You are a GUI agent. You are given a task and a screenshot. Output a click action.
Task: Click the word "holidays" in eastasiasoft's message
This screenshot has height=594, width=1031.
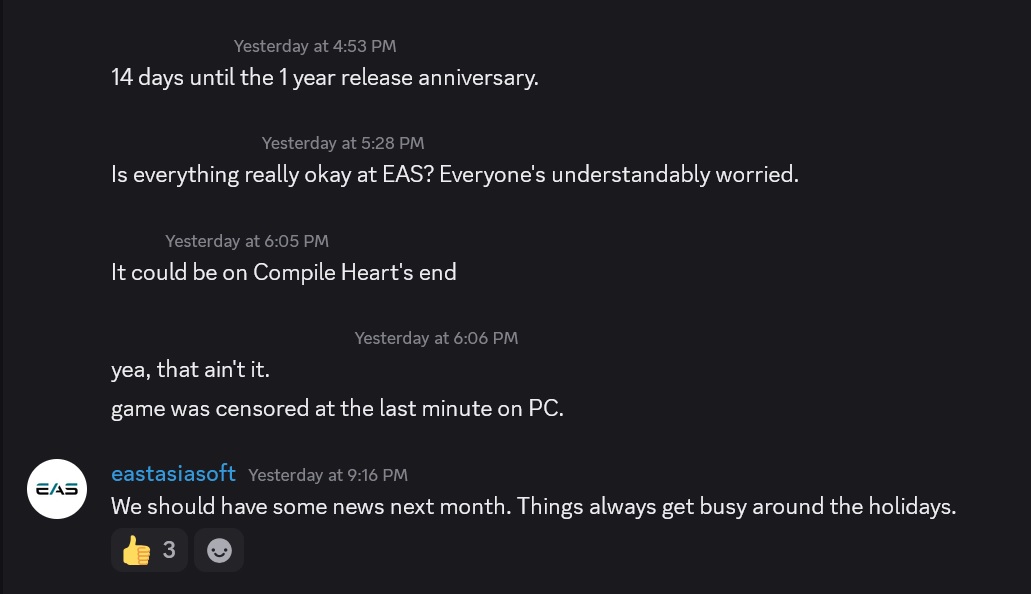point(910,506)
